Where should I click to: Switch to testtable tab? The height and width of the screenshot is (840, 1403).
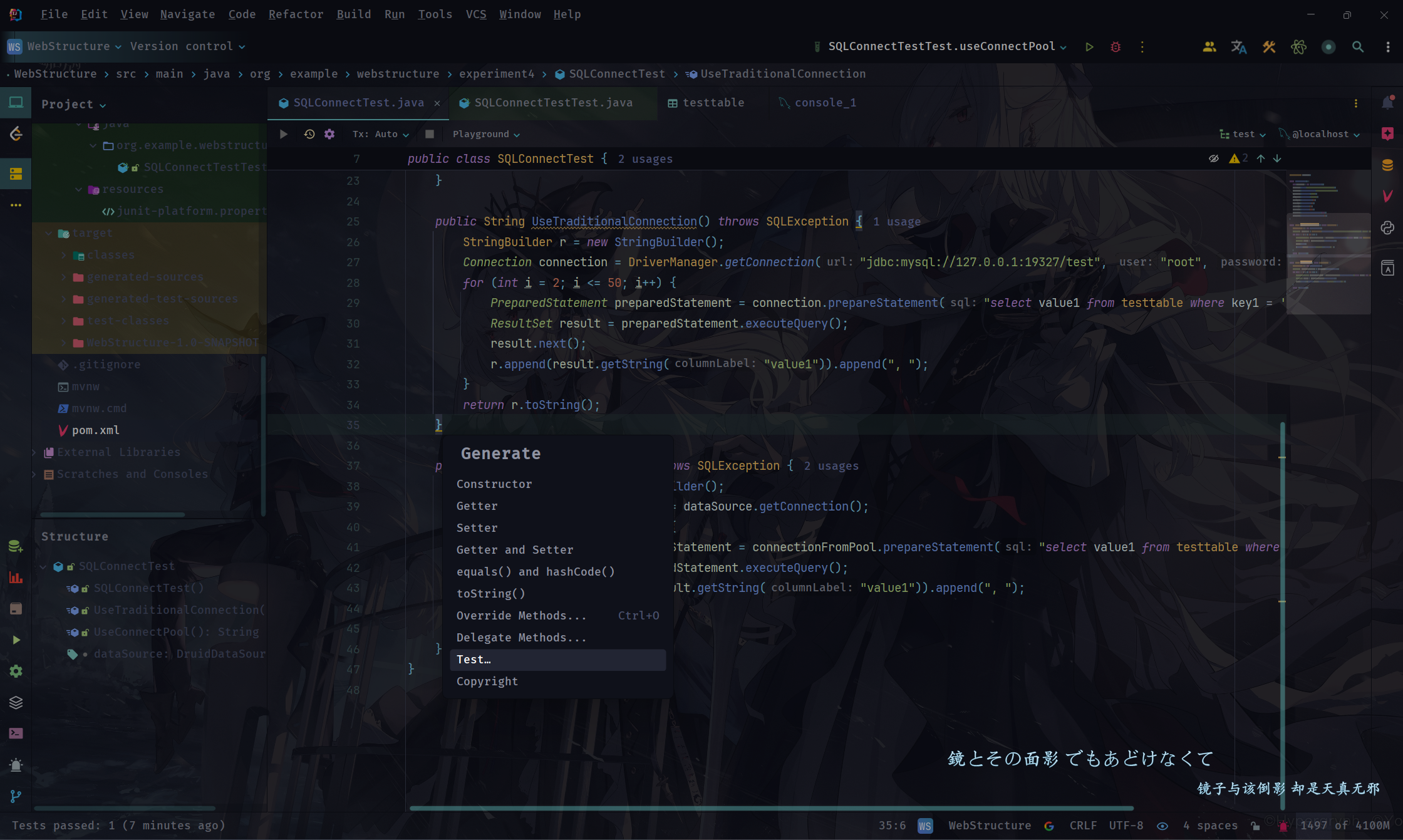707,103
